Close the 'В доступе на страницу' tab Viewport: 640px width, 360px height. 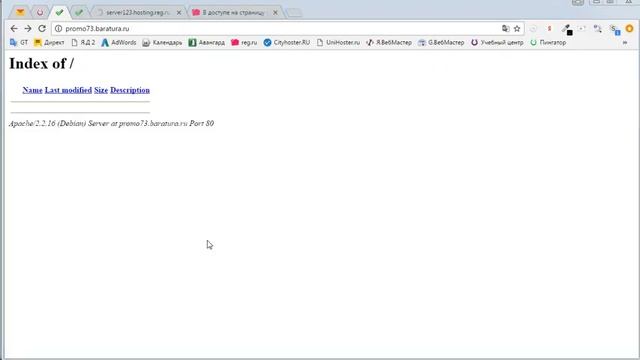[x=276, y=13]
